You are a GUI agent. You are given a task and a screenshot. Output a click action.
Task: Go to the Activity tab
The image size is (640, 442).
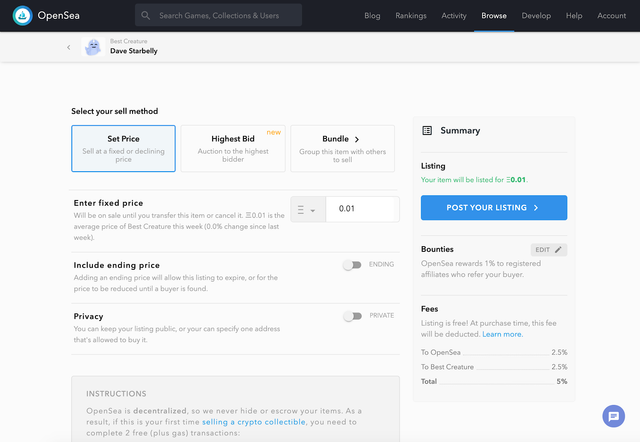click(453, 16)
